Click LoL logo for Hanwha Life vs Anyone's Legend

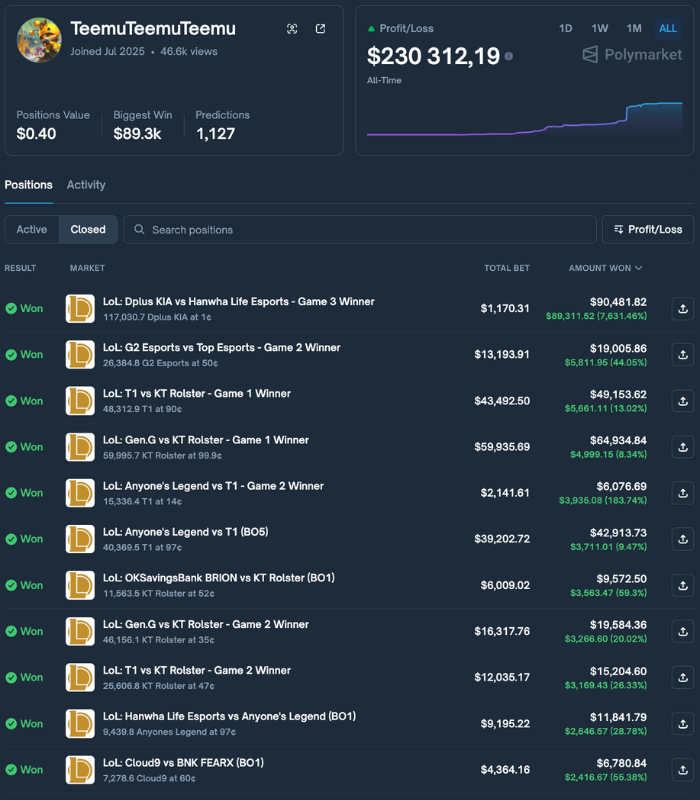[80, 723]
